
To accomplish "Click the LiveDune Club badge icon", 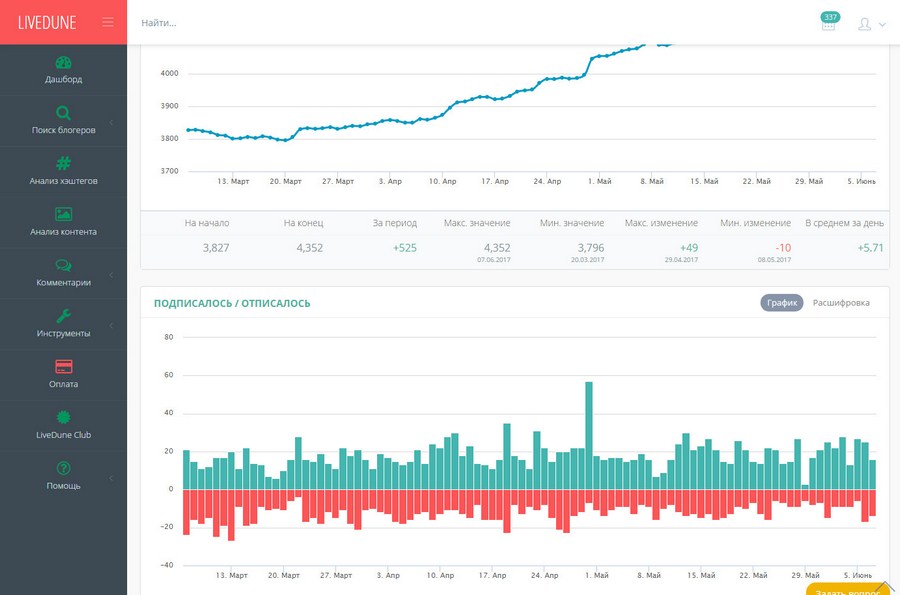I will (63, 417).
